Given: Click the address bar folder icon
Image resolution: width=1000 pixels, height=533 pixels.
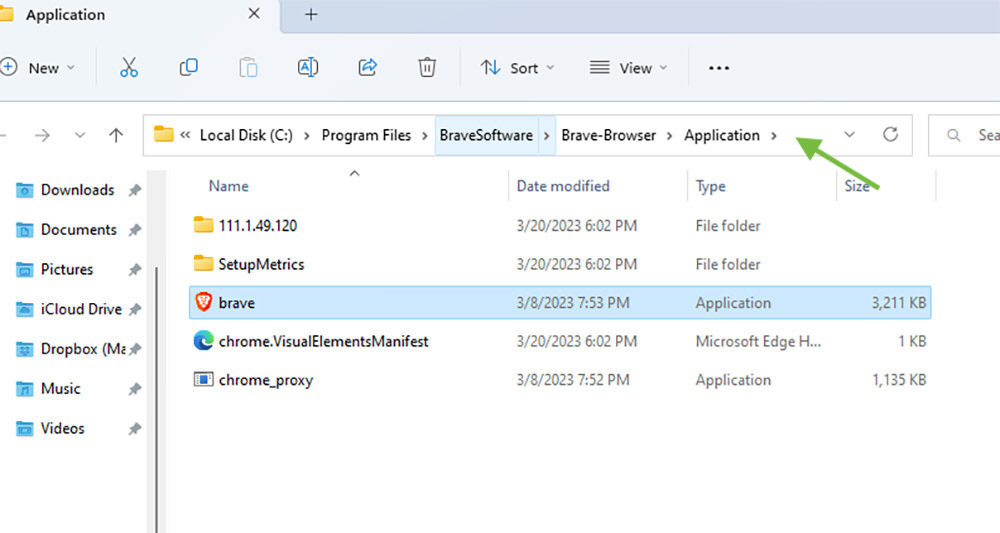Looking at the screenshot, I should click(164, 134).
